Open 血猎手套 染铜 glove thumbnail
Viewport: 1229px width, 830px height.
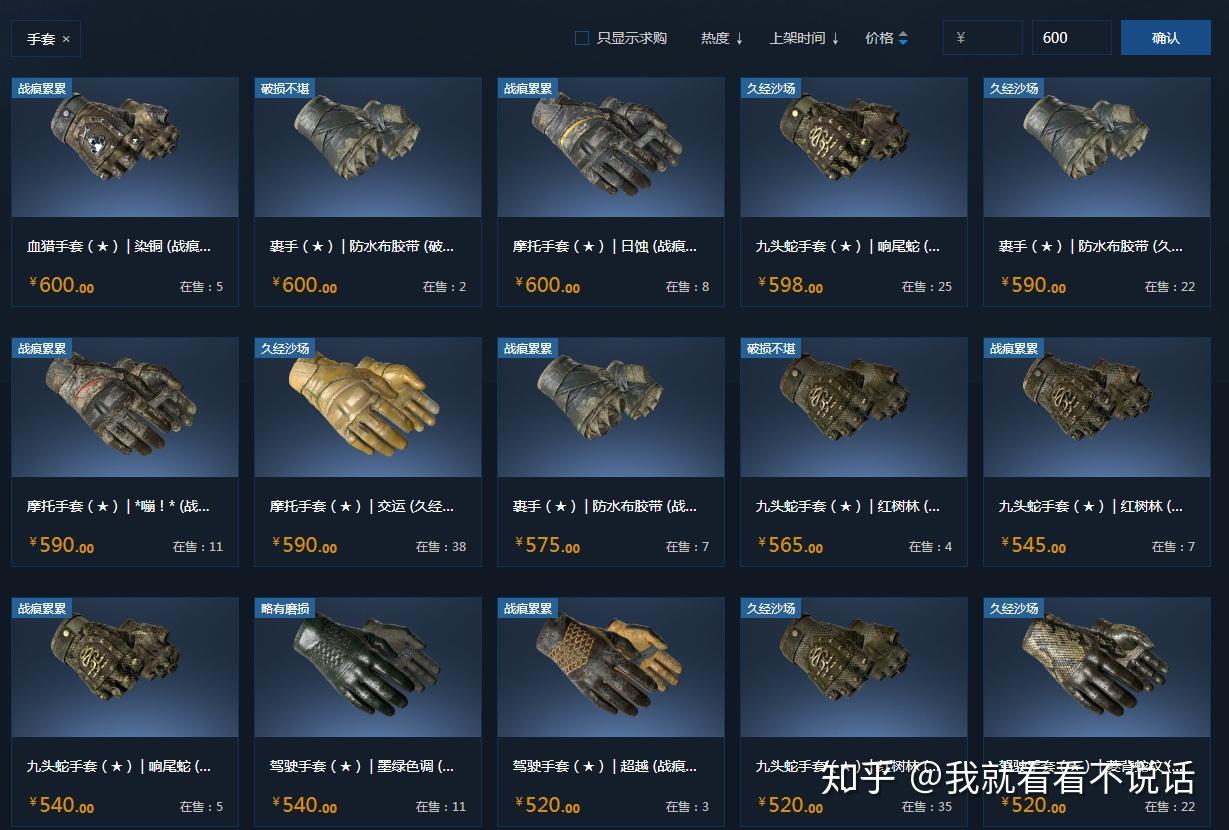tap(125, 147)
